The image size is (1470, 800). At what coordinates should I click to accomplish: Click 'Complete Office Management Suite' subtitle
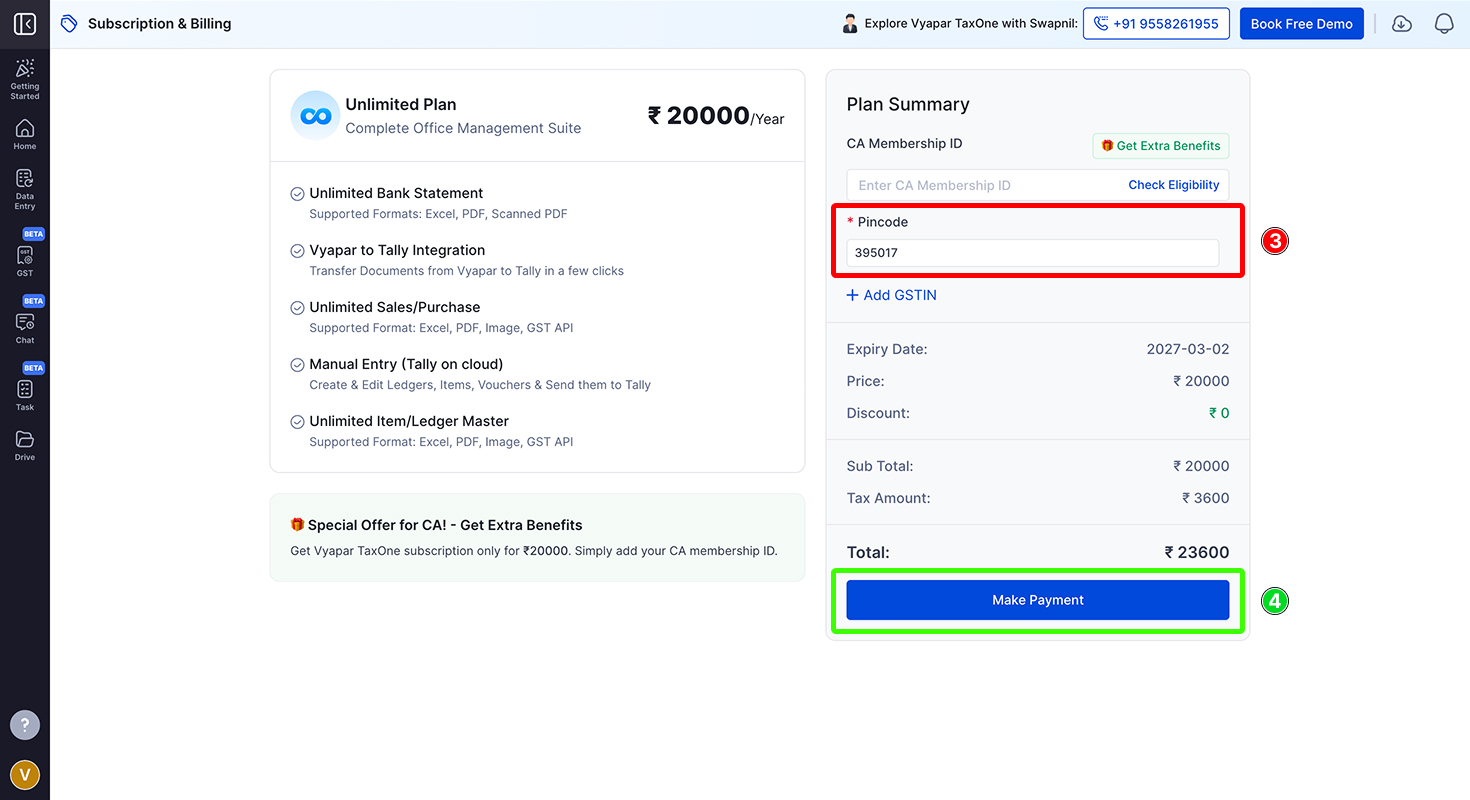[463, 128]
